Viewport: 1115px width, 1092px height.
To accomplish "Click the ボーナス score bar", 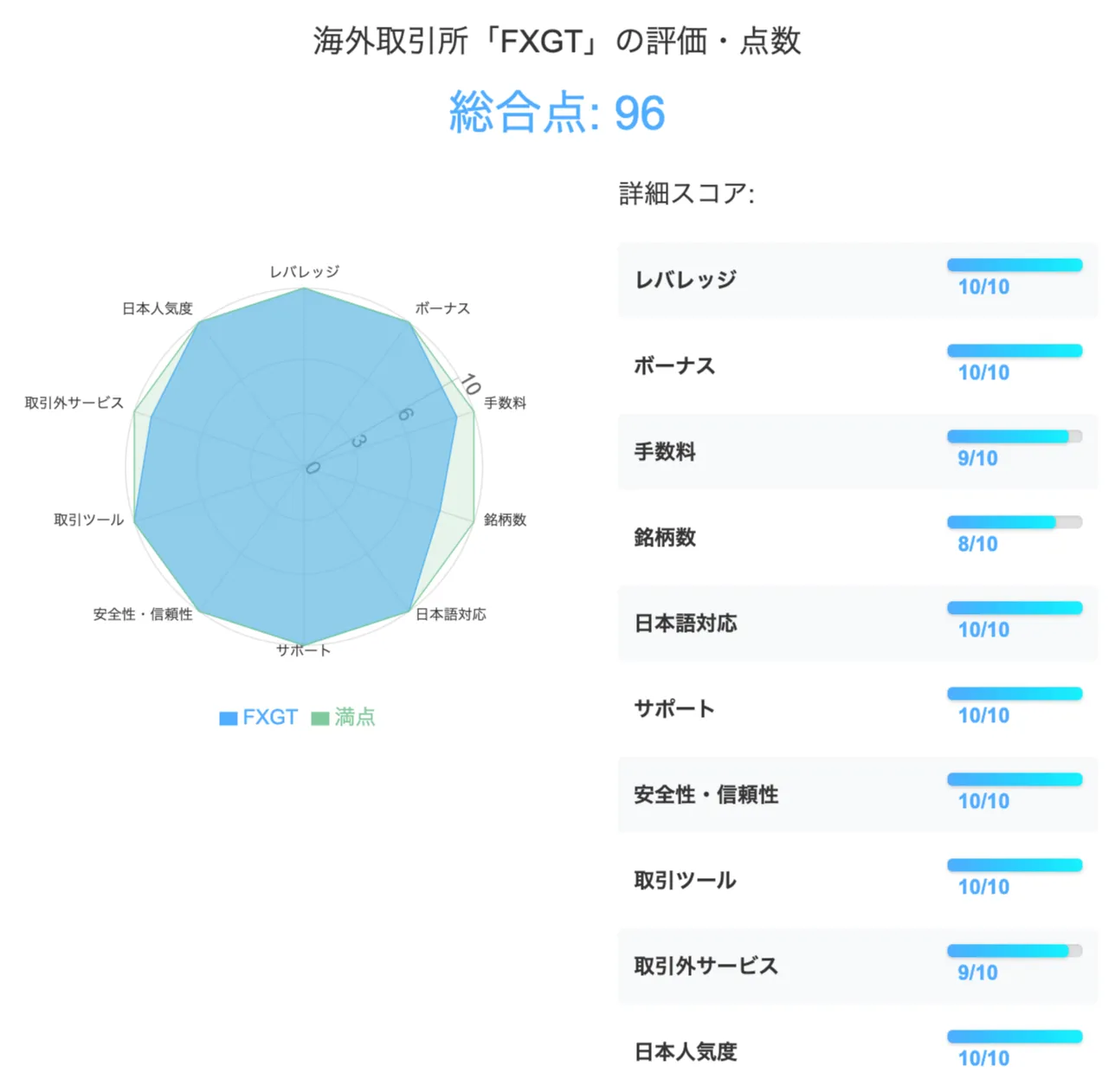I will [1015, 351].
